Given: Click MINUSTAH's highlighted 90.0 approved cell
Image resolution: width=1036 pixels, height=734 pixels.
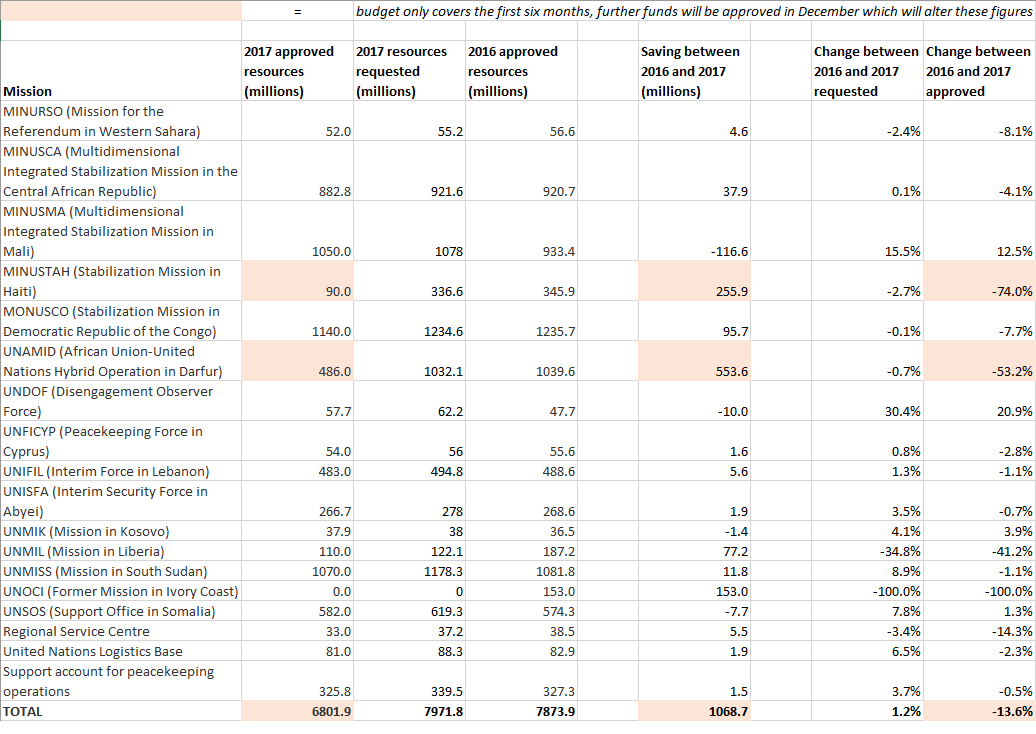Looking at the screenshot, I should coord(297,282).
